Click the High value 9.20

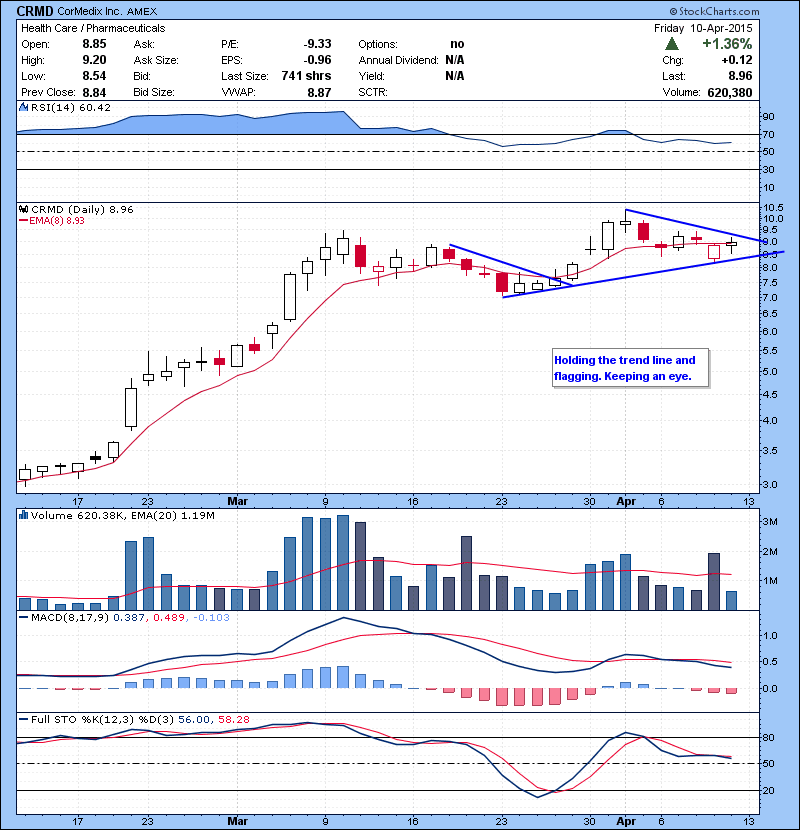[x=94, y=60]
